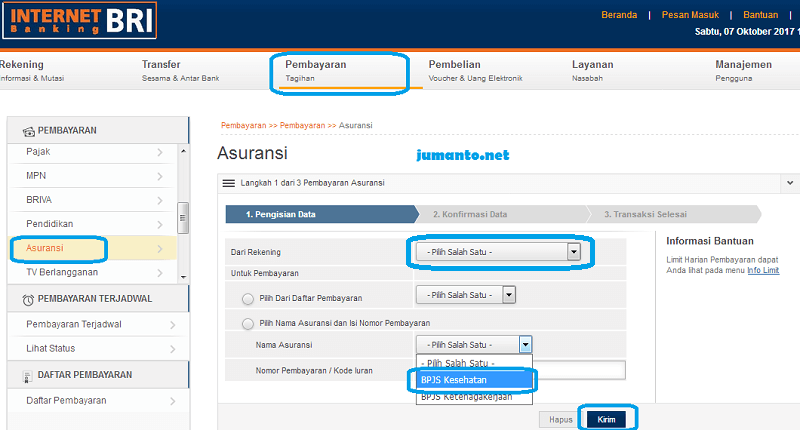Click the chevron in TV Berlangganan row
Image resolution: width=800 pixels, height=430 pixels.
pos(160,273)
